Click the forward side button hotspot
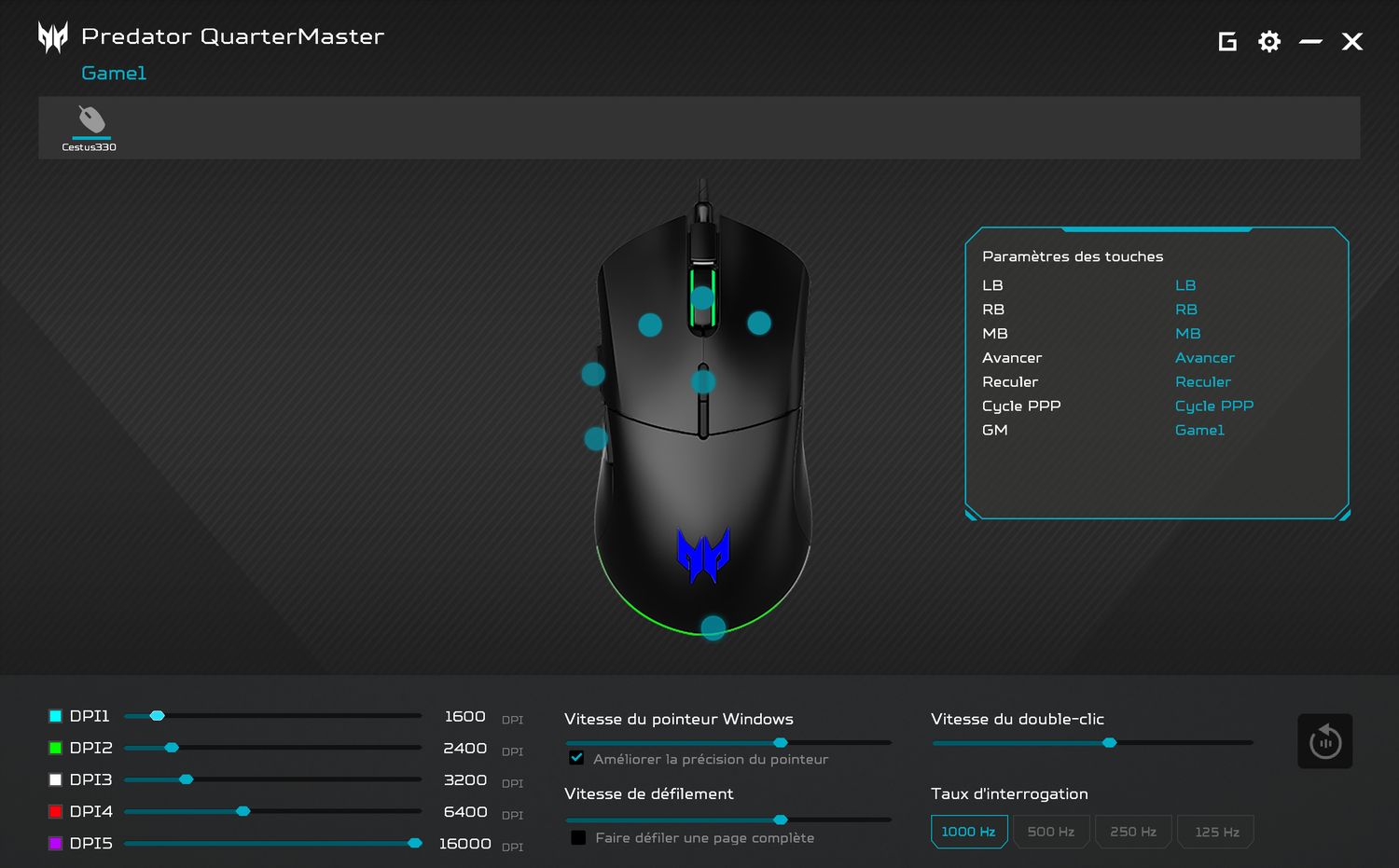The height and width of the screenshot is (868, 1399). [x=593, y=374]
